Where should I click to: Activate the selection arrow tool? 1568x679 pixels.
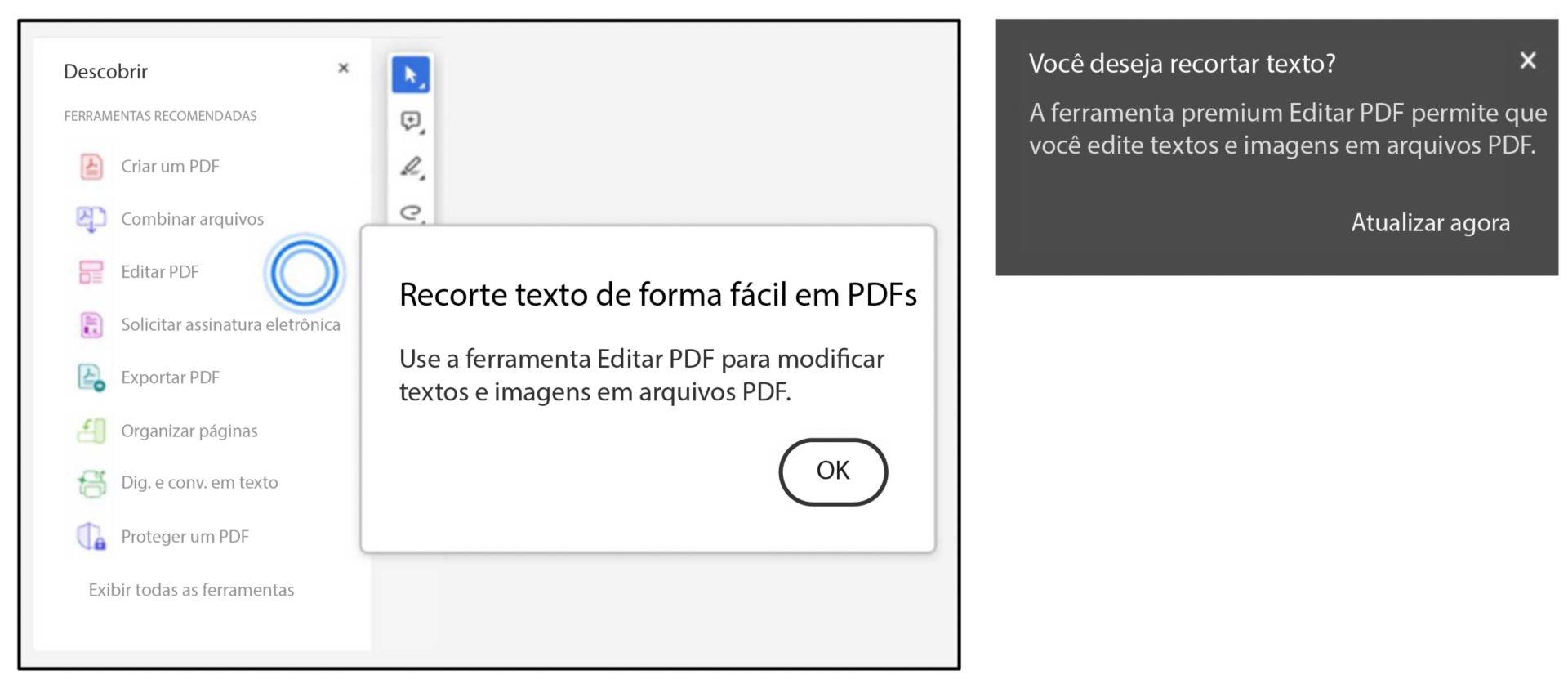coord(411,73)
